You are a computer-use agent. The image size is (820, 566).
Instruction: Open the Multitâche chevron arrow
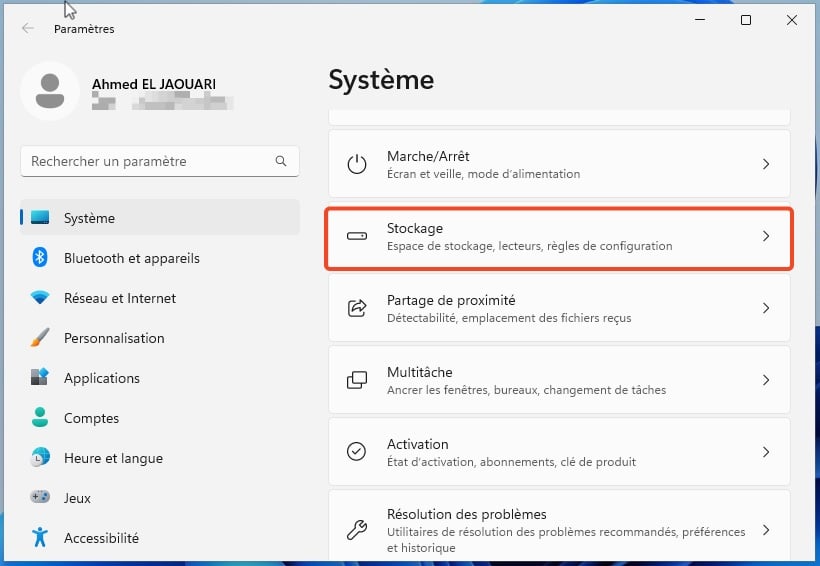tap(766, 380)
